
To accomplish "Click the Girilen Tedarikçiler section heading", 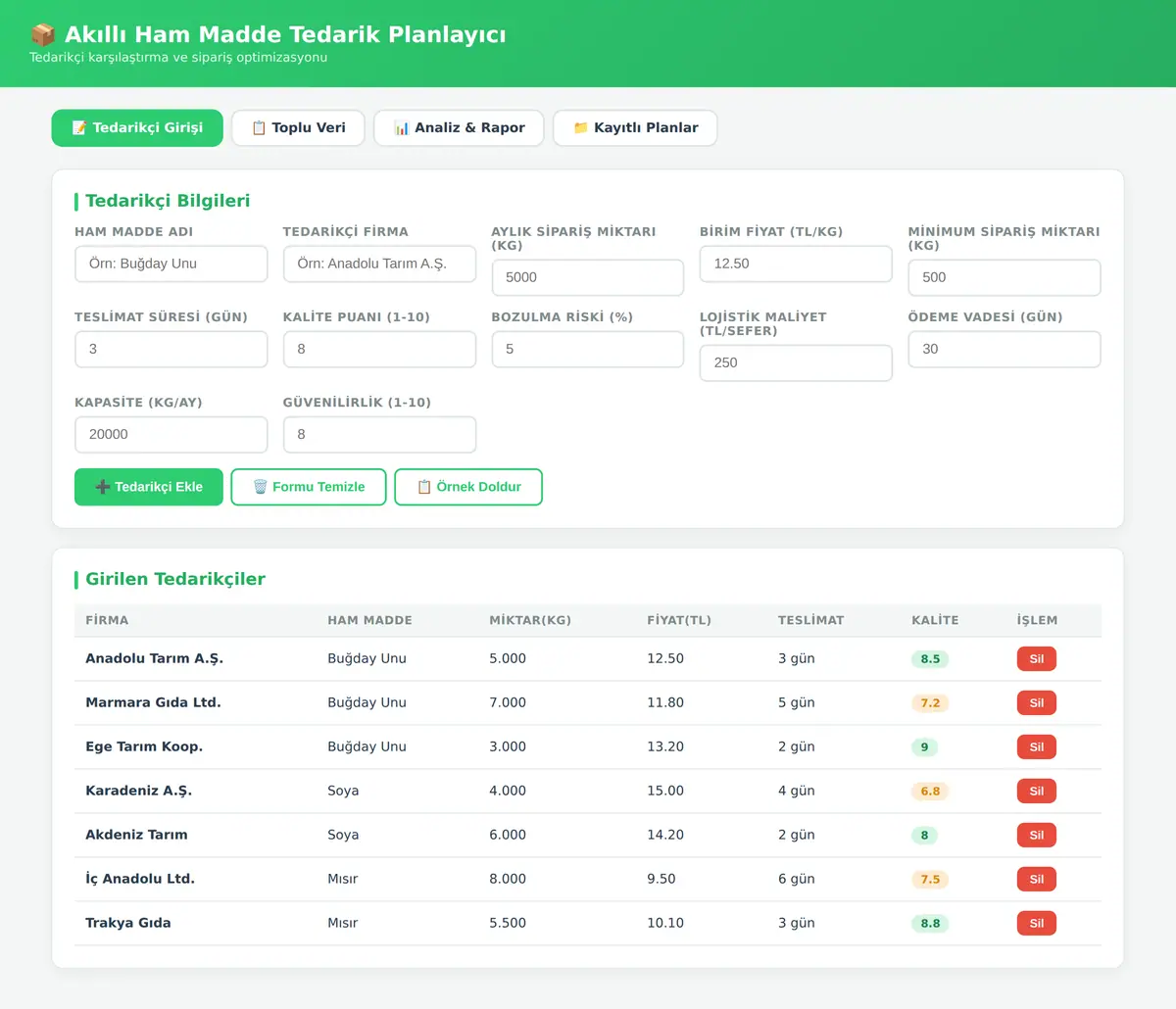I will tap(175, 579).
